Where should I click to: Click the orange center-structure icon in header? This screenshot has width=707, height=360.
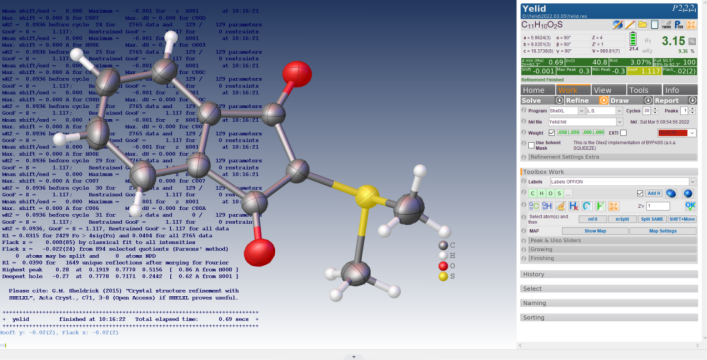click(x=691, y=25)
